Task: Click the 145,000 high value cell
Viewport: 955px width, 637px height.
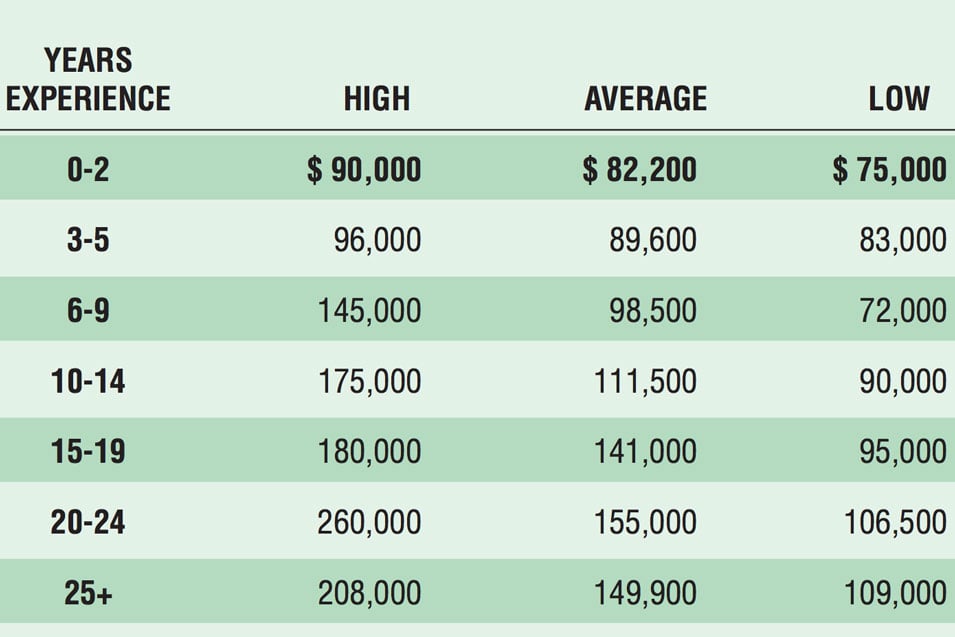Action: (370, 311)
